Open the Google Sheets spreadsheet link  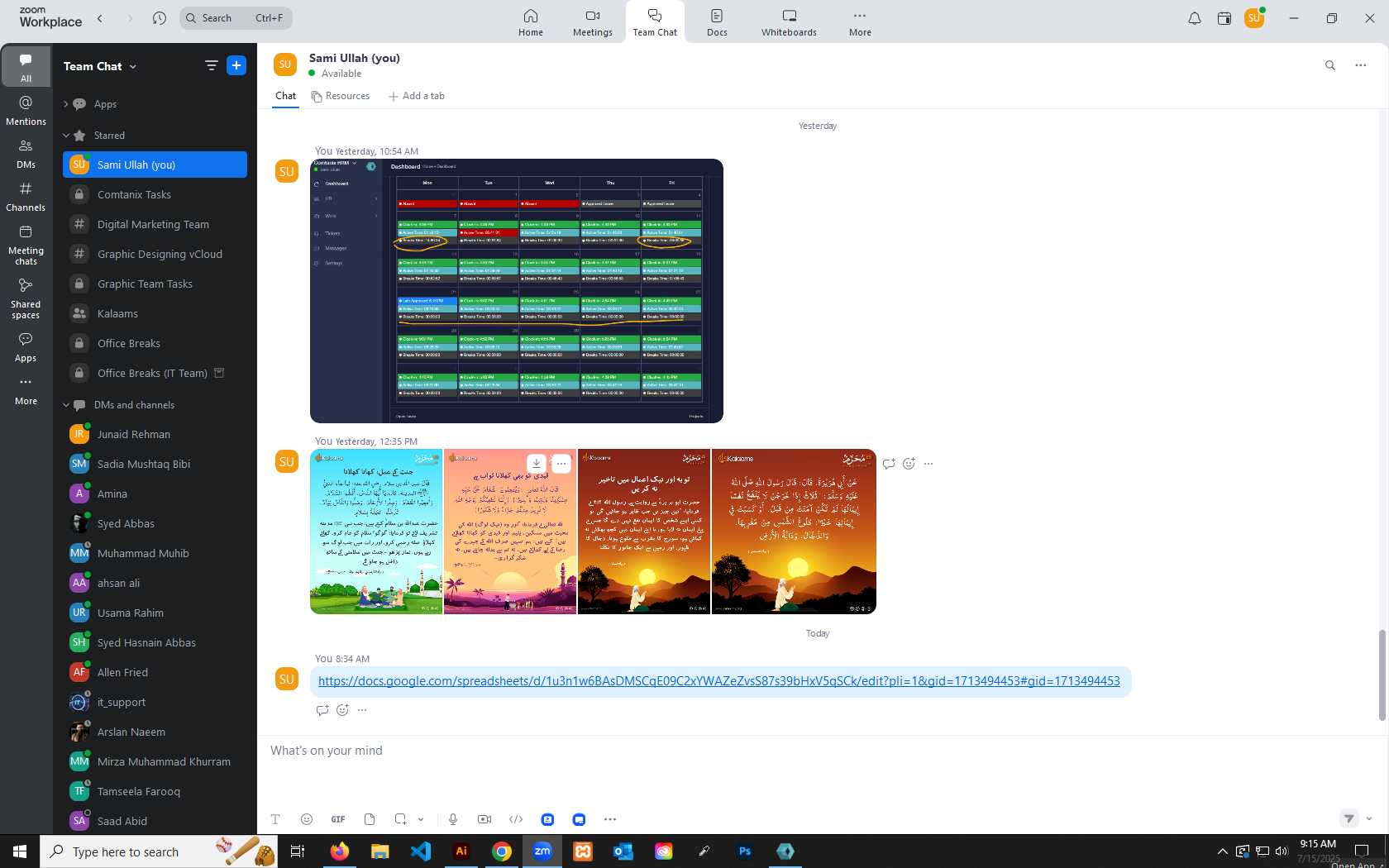719,681
